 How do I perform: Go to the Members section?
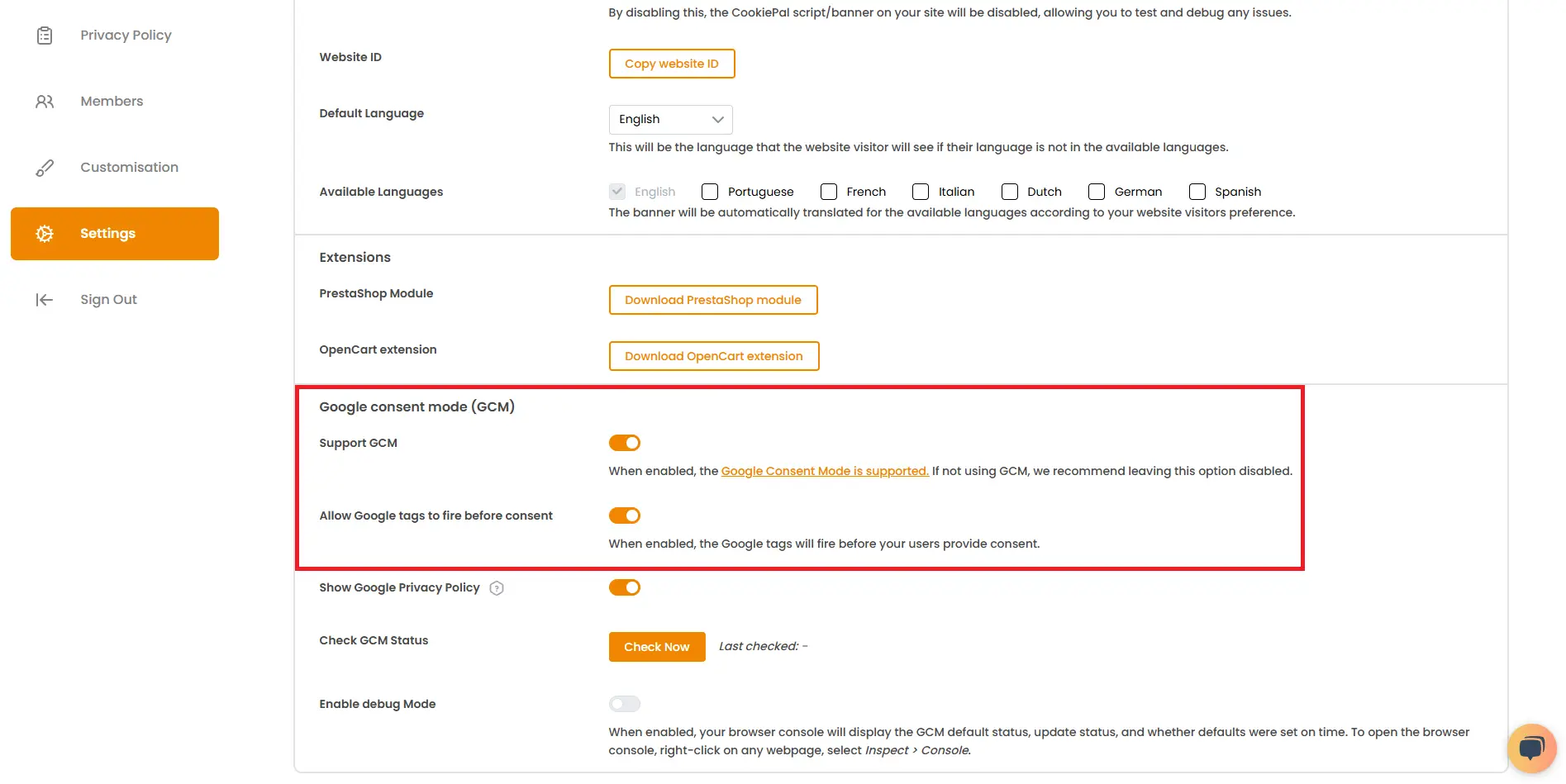click(112, 101)
